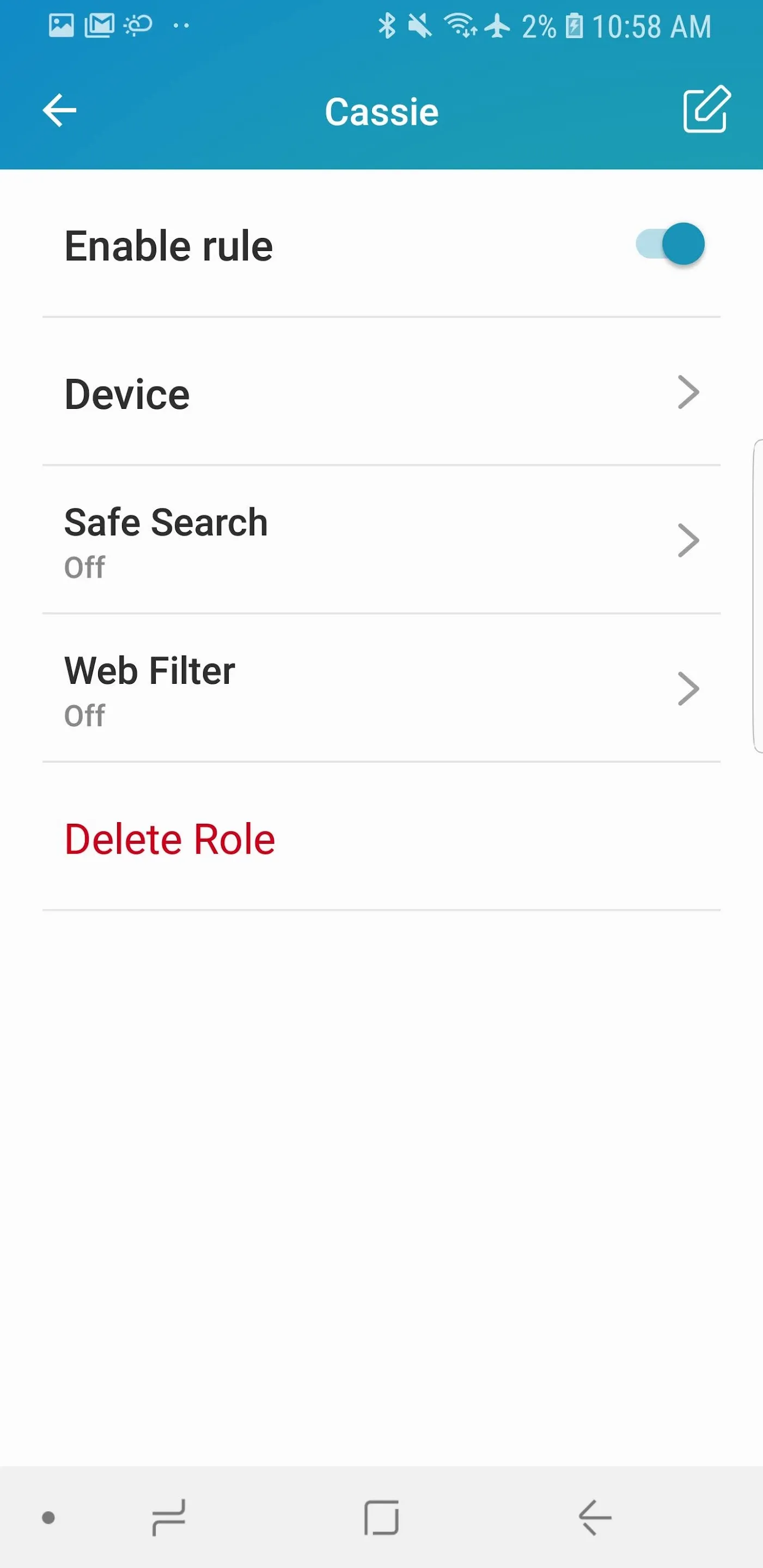Tap the Gmail notification icon

99,26
